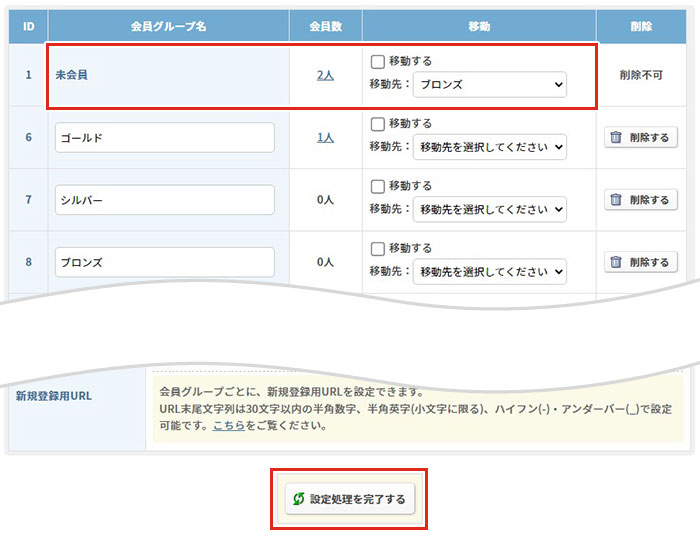700x541 pixels.
Task: Delete the ID 8 group with 削除する
Action: (x=641, y=262)
